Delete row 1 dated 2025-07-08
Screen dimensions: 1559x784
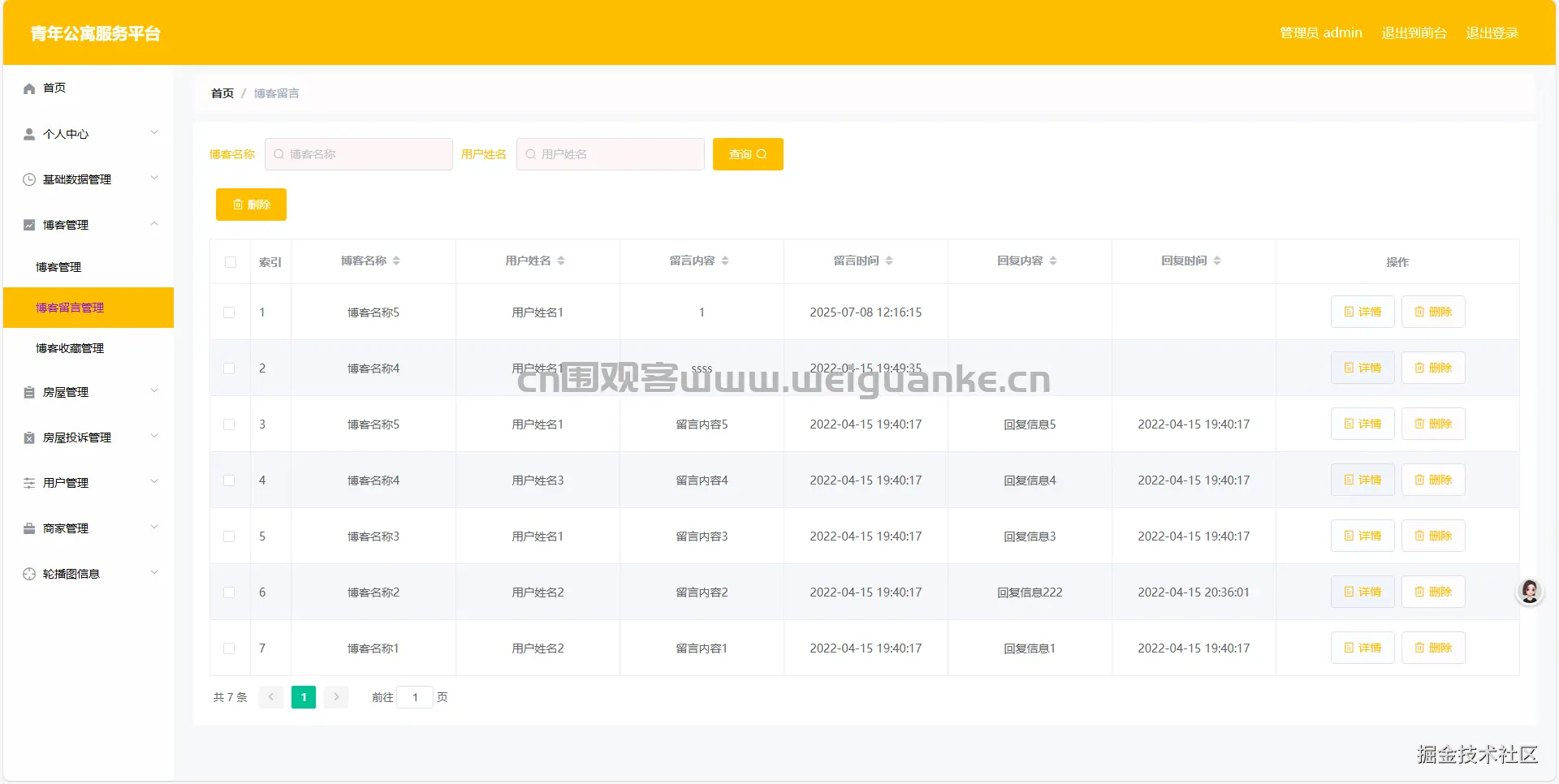pyautogui.click(x=1433, y=312)
